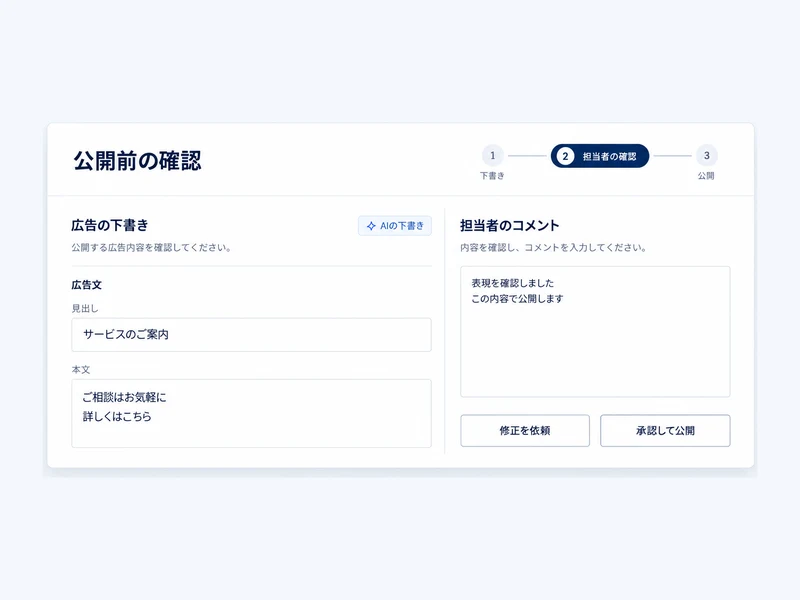Click the 修正を依頼 button

click(525, 431)
